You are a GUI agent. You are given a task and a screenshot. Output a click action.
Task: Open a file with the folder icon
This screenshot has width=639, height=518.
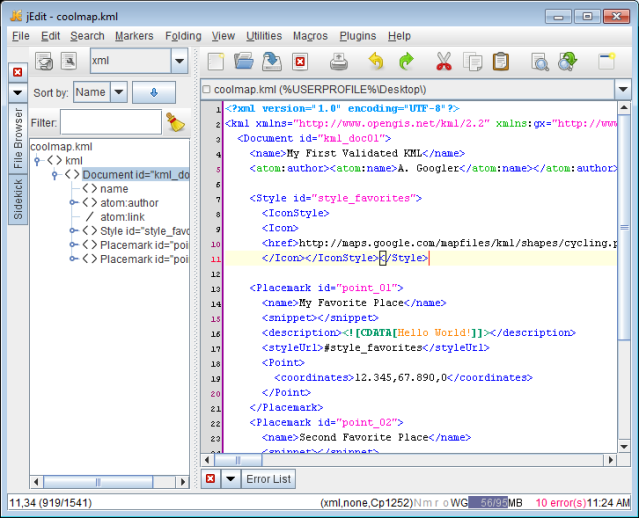244,62
